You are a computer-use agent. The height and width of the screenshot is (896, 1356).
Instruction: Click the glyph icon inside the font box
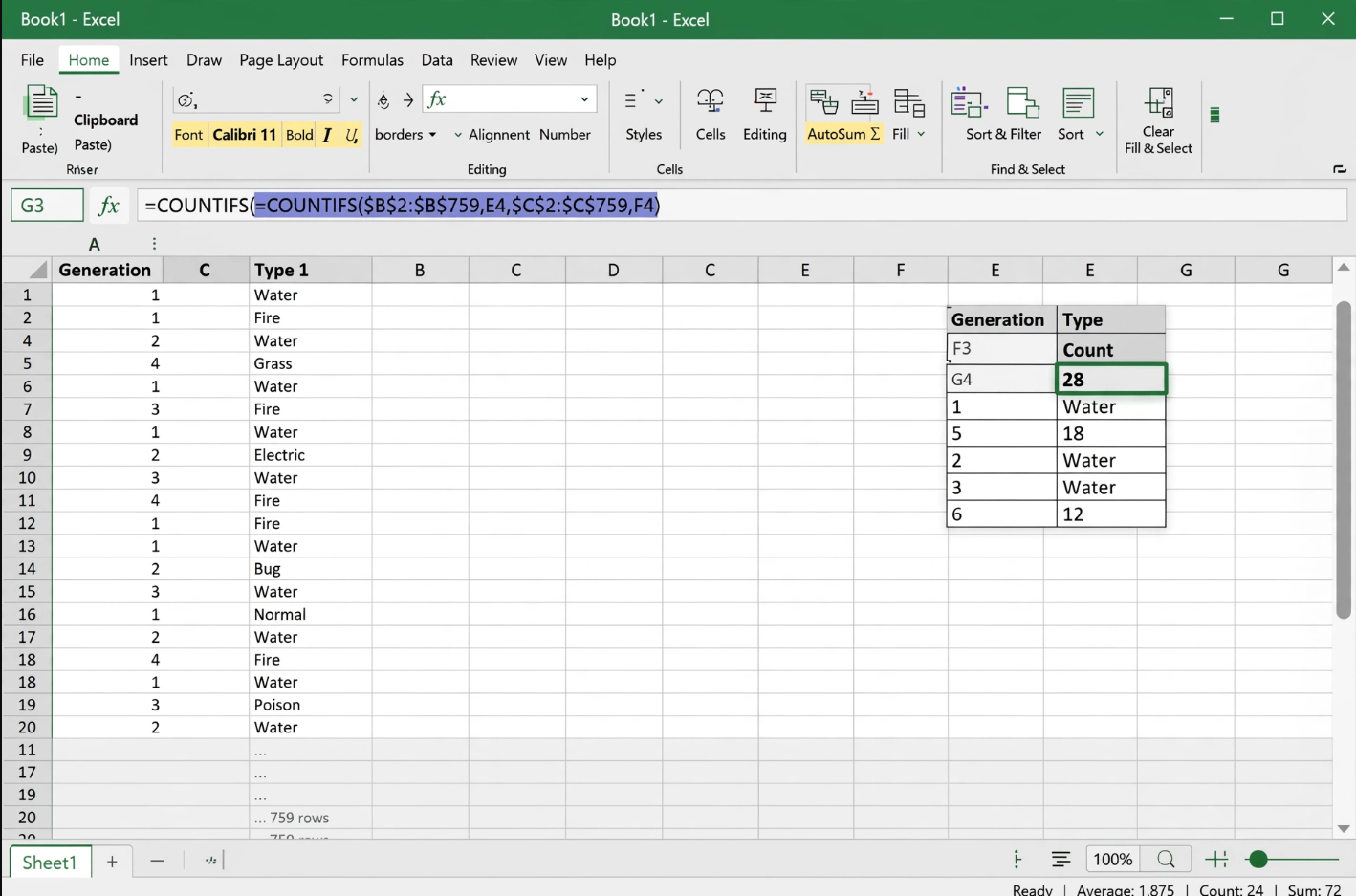[187, 99]
